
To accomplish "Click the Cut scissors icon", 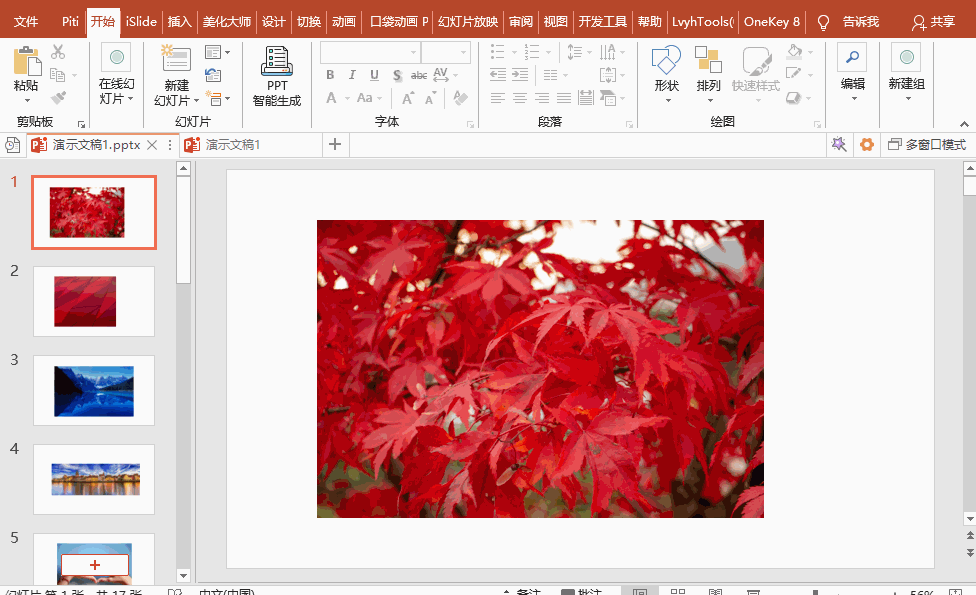I will 58,51.
